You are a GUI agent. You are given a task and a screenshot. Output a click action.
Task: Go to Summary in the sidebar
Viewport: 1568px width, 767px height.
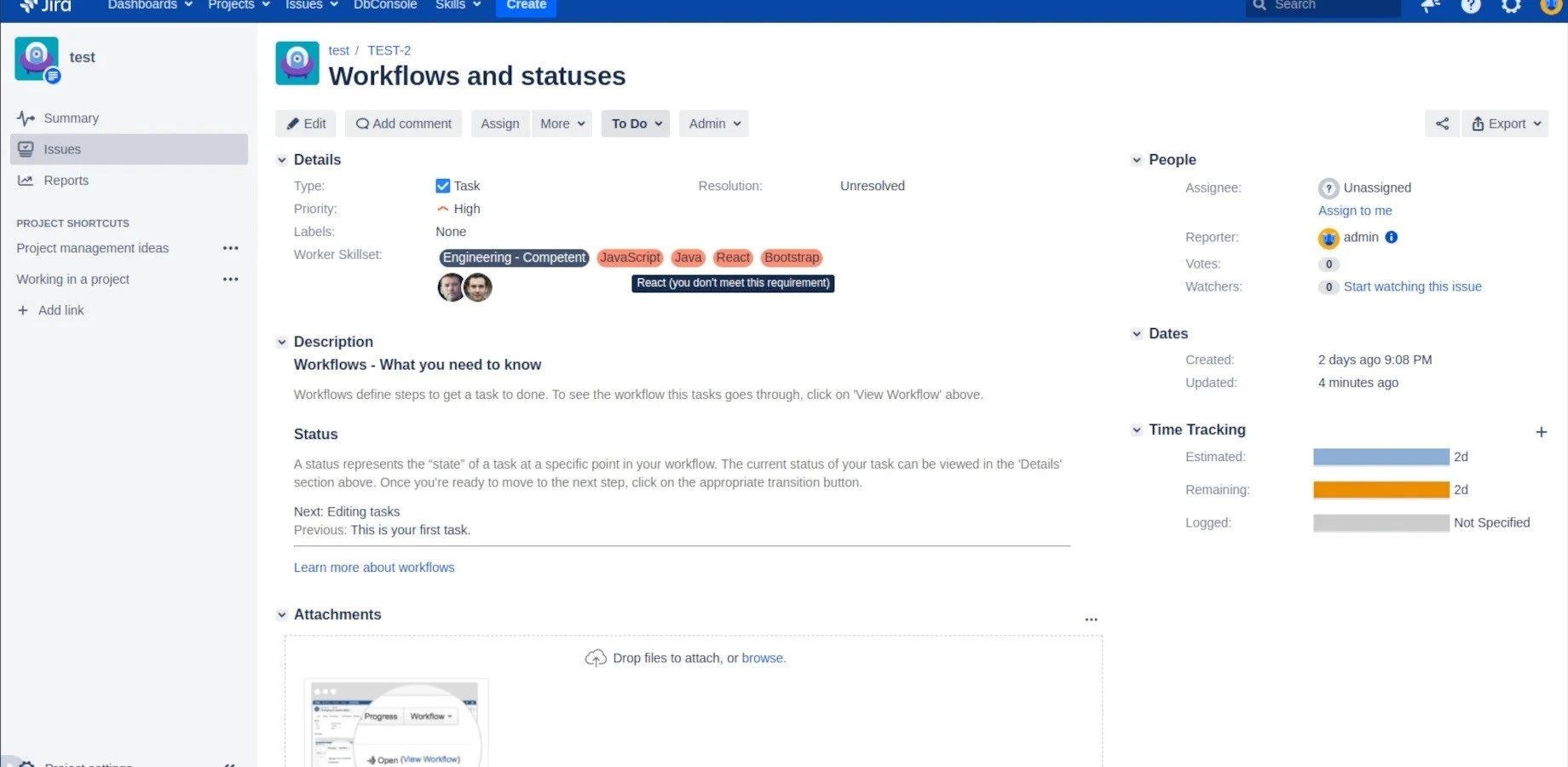pyautogui.click(x=129, y=118)
